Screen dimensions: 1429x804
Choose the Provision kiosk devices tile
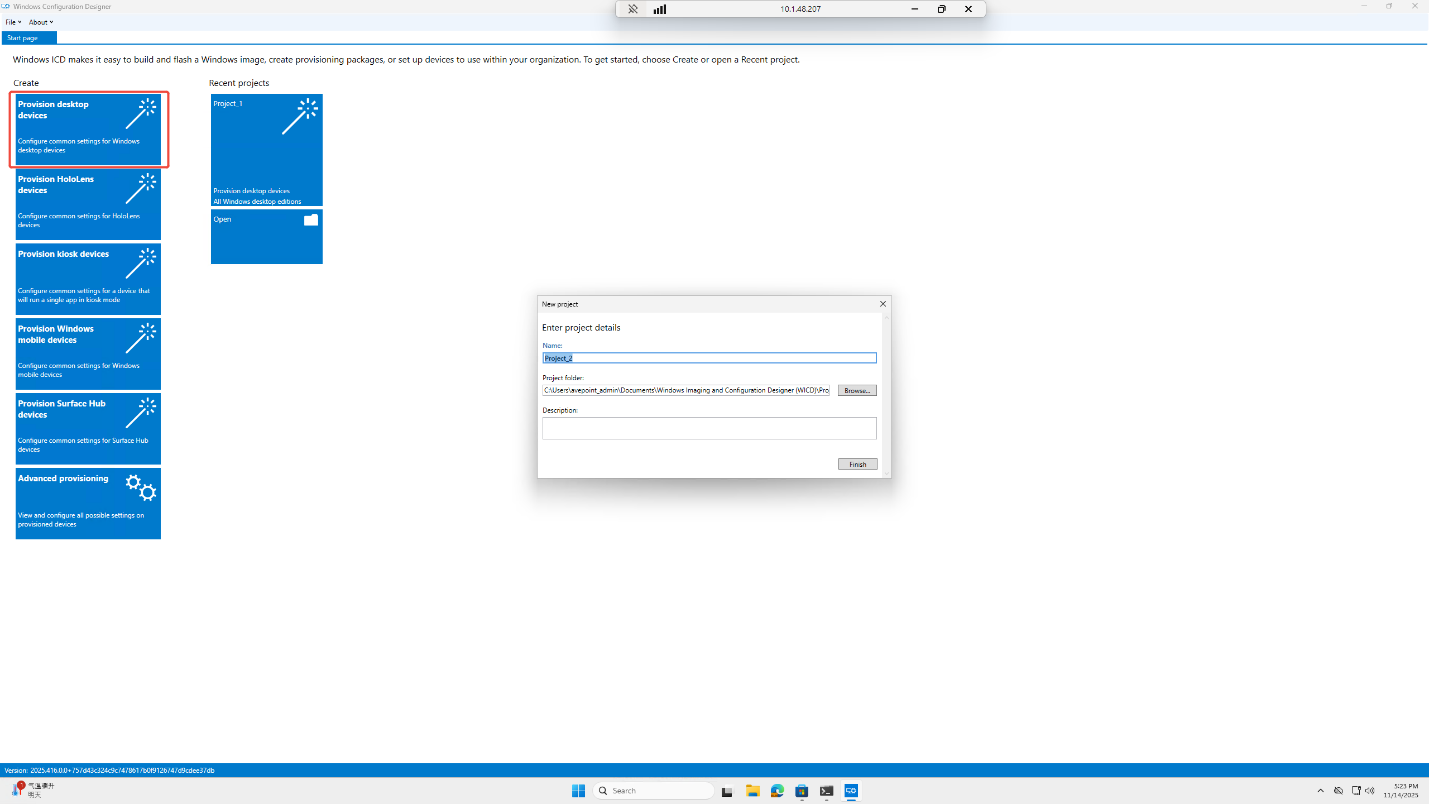click(89, 279)
